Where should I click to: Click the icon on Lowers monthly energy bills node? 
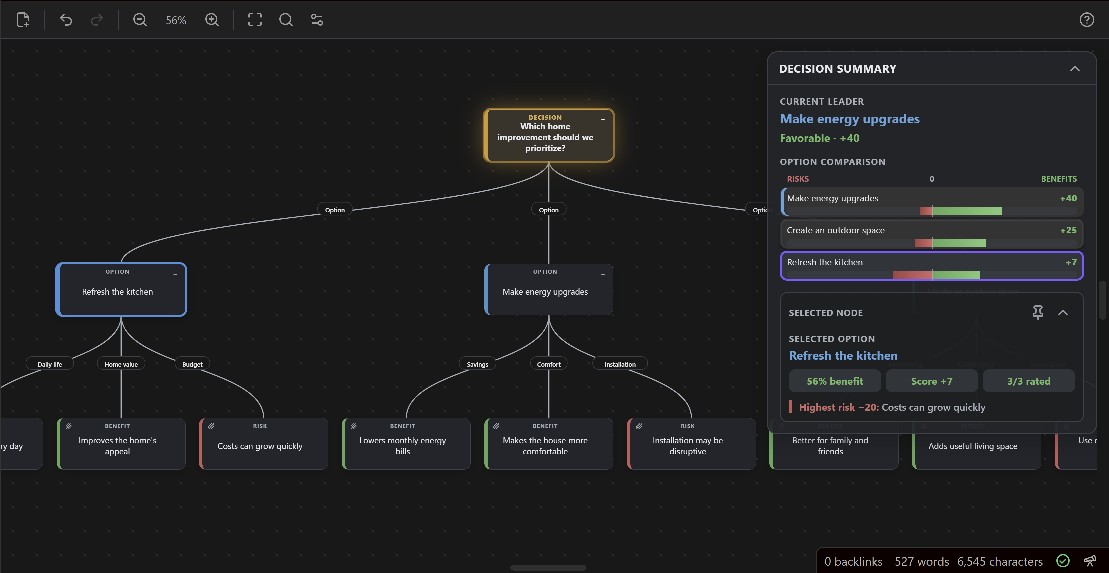[x=354, y=426]
